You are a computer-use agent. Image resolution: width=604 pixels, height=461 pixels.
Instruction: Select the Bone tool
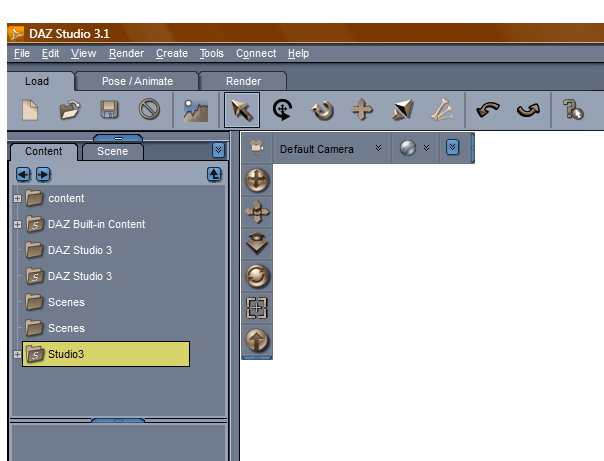[x=442, y=110]
